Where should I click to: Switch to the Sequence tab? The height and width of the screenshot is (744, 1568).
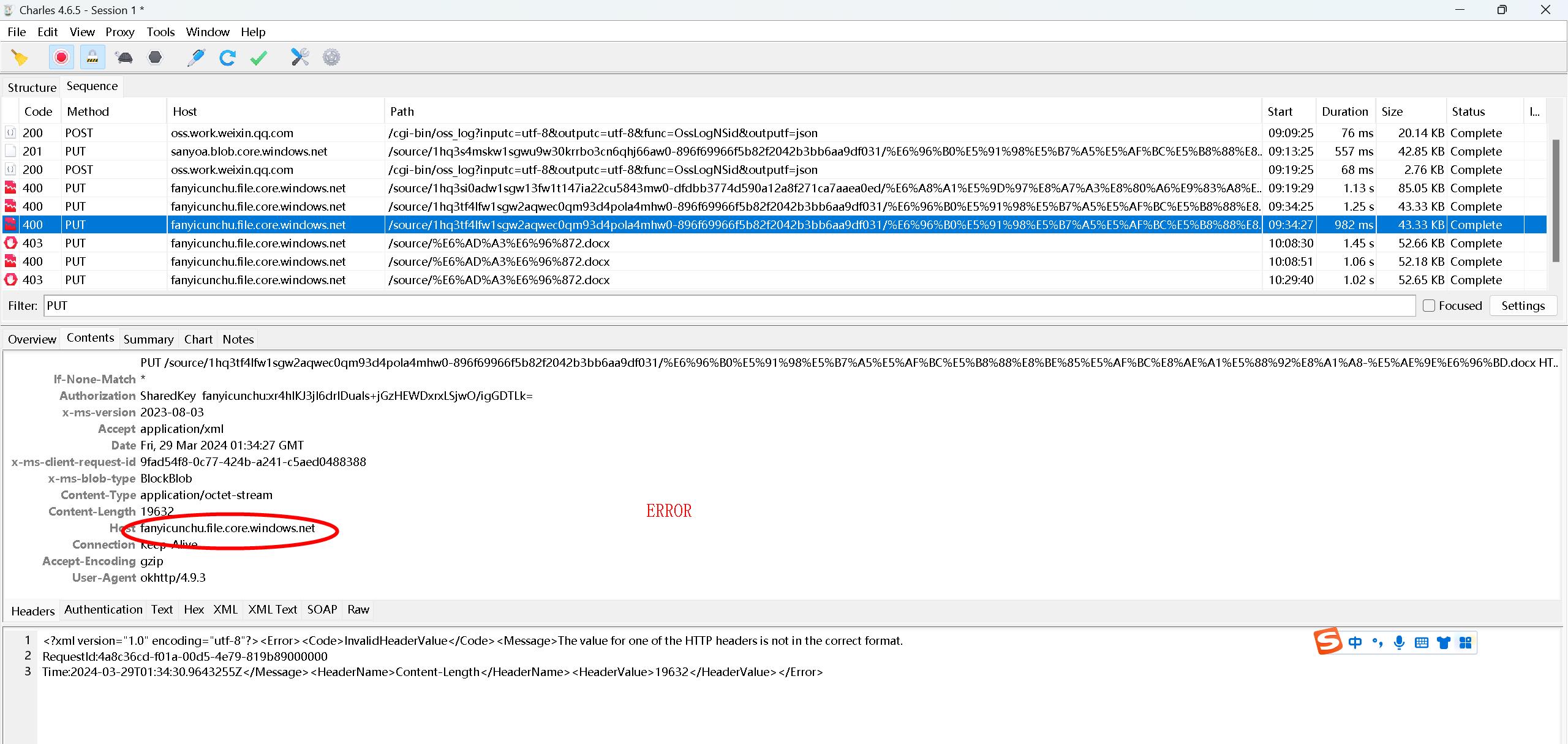(x=92, y=86)
